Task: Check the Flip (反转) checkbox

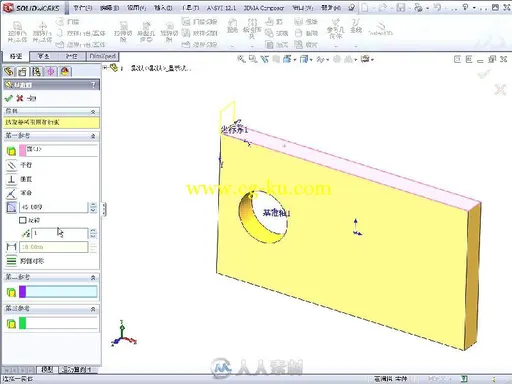Action: pos(22,220)
